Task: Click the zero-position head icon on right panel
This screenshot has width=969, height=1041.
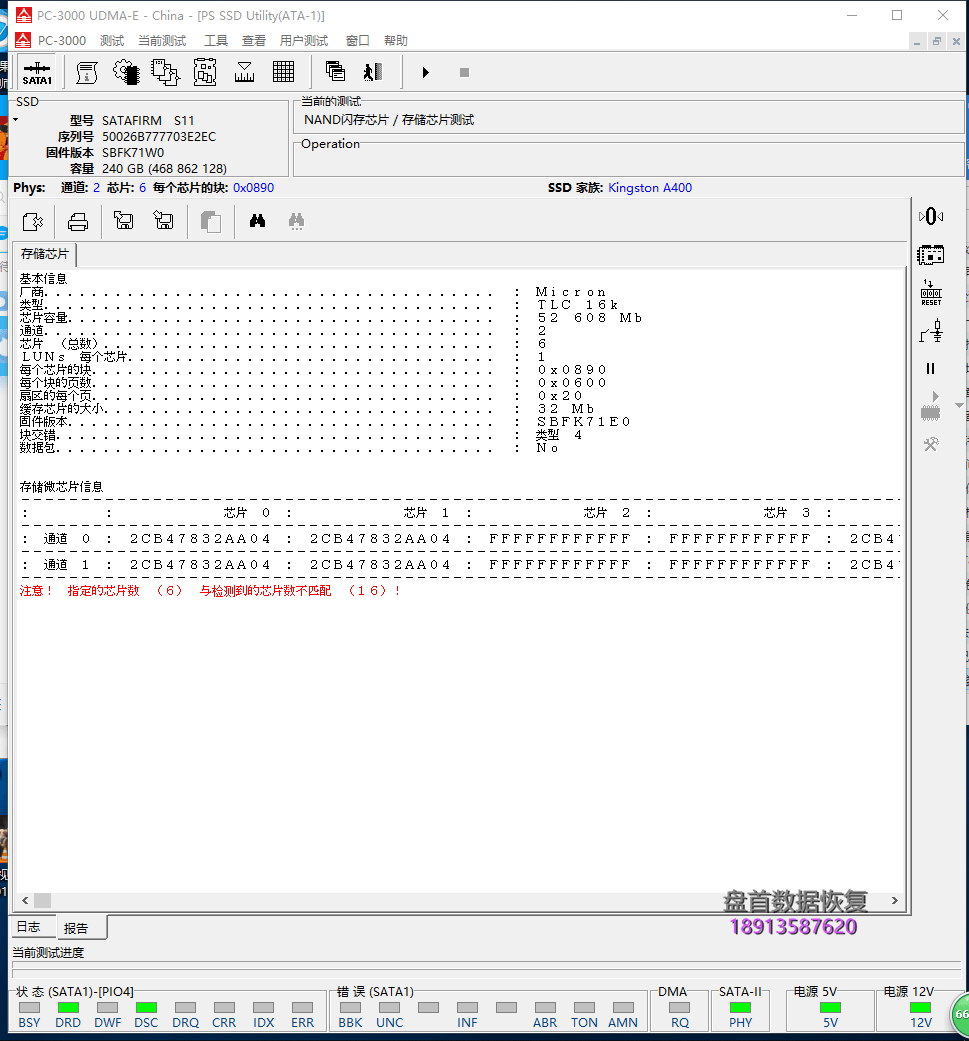Action: click(x=931, y=216)
